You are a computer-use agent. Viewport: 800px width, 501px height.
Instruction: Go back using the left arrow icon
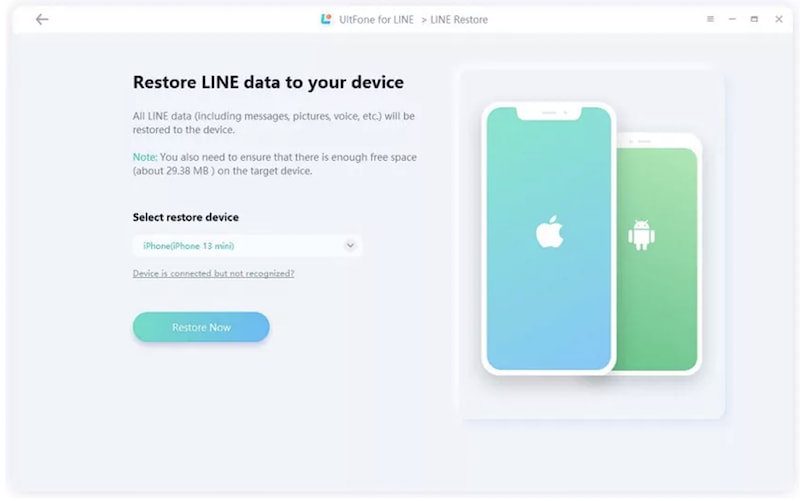(x=42, y=19)
